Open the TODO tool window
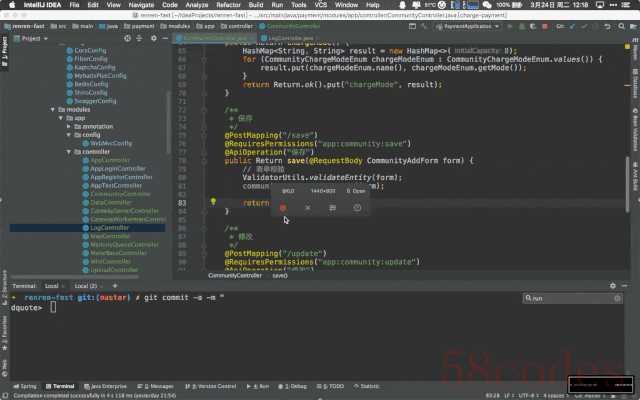Viewport: 640px width, 400px height. coord(333,386)
